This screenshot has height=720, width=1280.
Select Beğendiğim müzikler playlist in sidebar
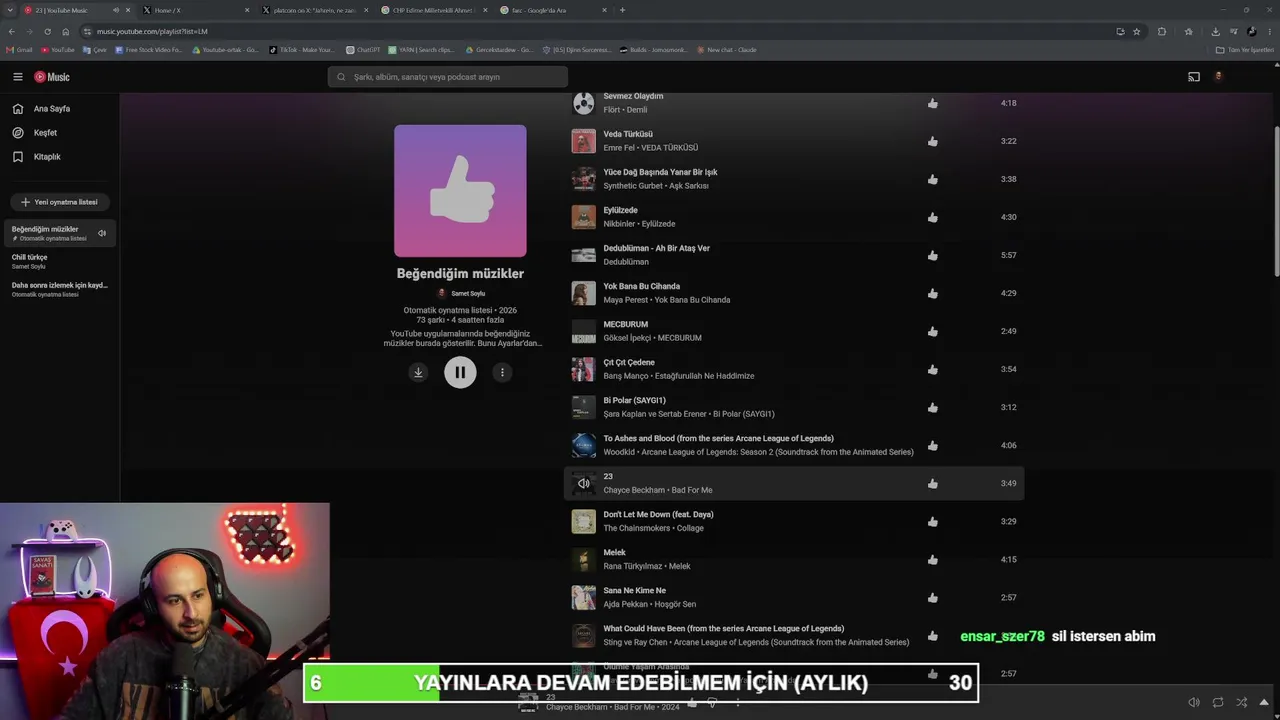(60, 233)
